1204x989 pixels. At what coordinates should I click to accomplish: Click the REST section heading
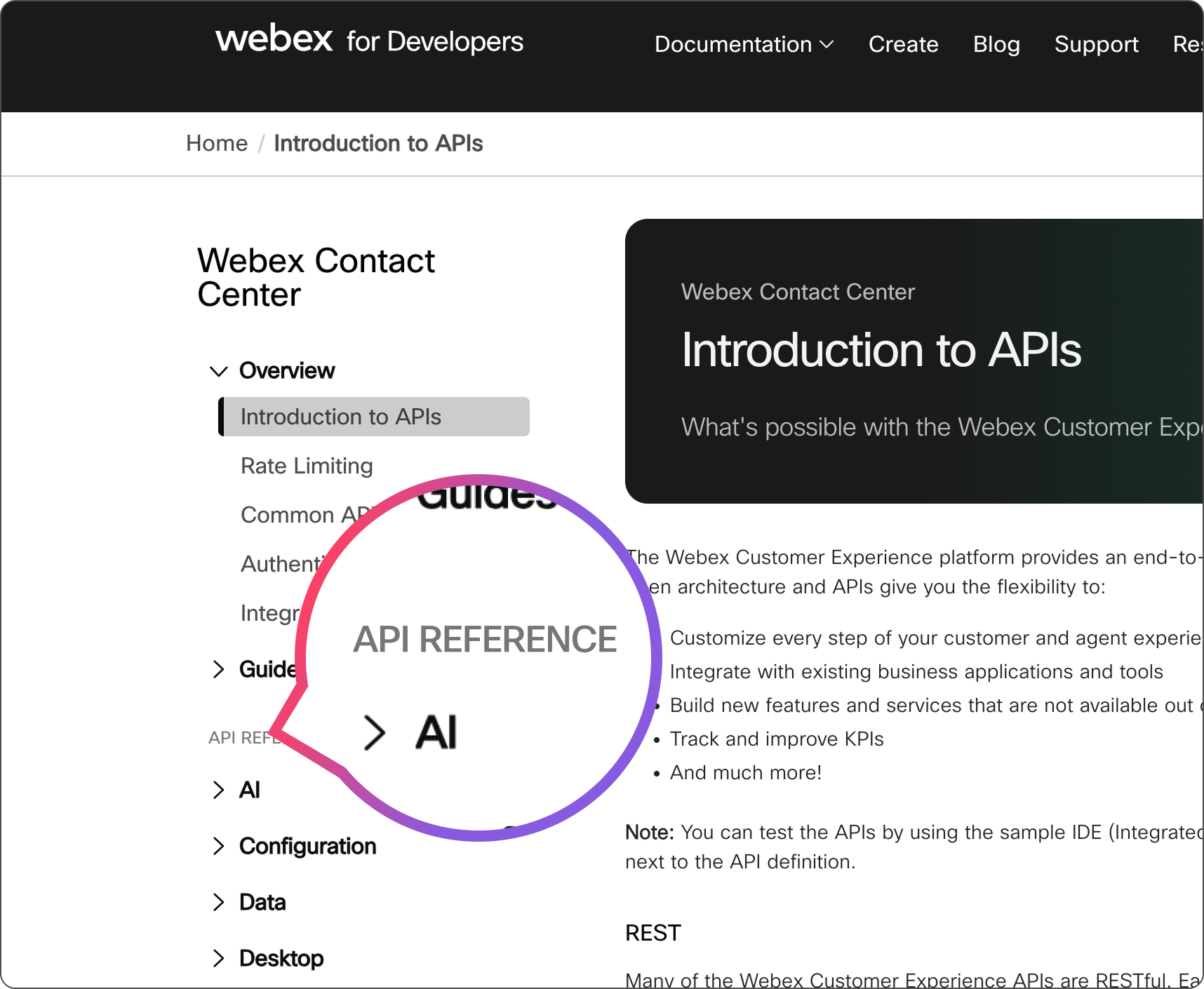[653, 933]
